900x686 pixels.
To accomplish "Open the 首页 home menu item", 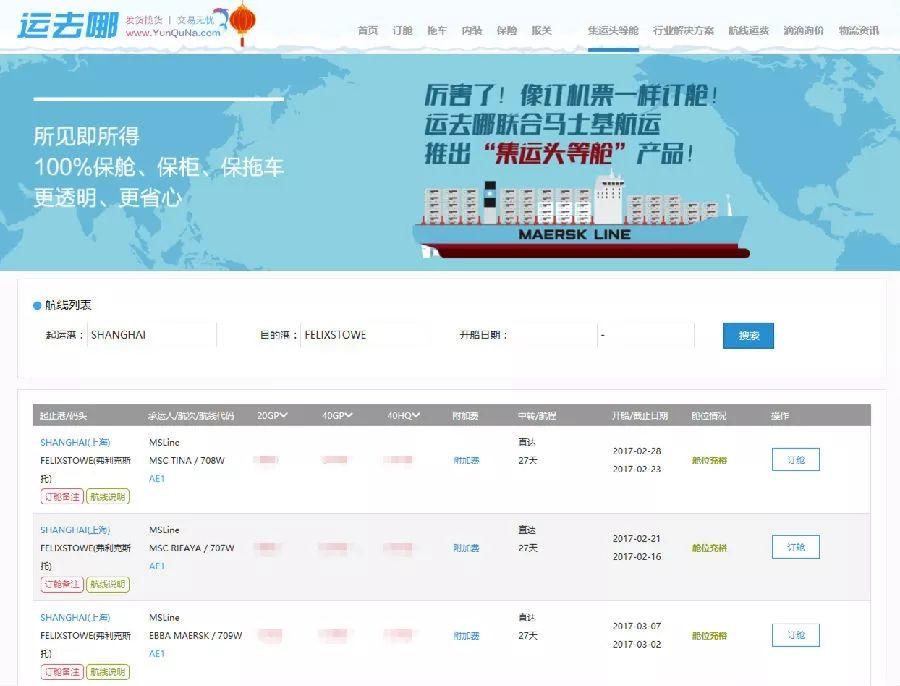I will [368, 30].
